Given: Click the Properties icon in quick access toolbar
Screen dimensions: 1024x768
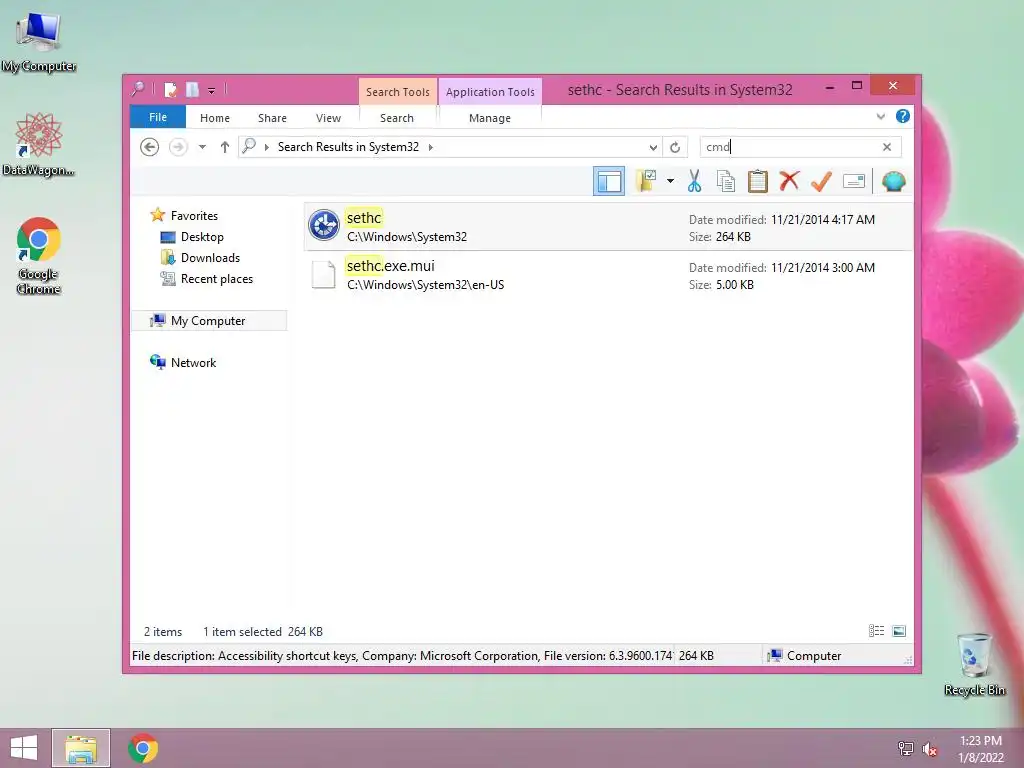Looking at the screenshot, I should [170, 89].
